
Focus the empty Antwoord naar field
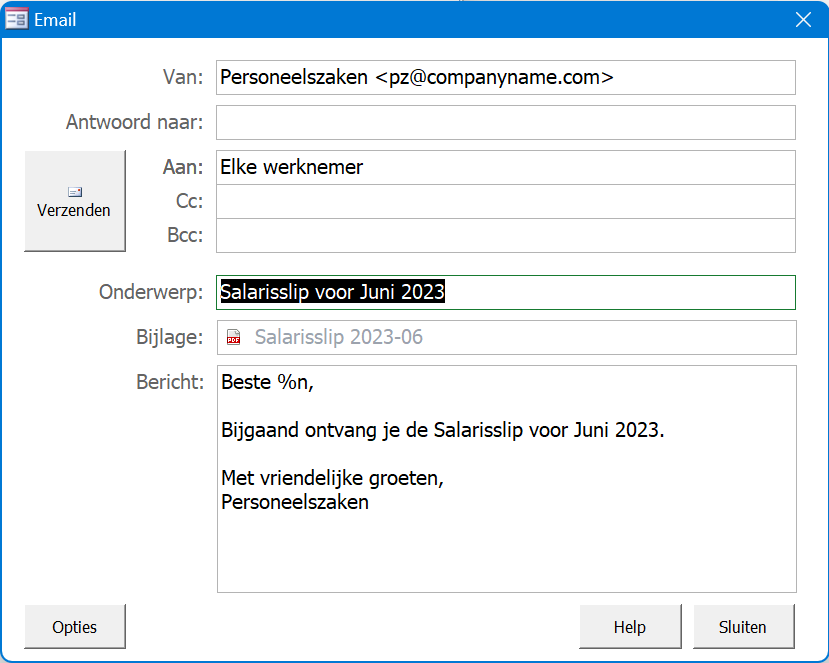505,122
